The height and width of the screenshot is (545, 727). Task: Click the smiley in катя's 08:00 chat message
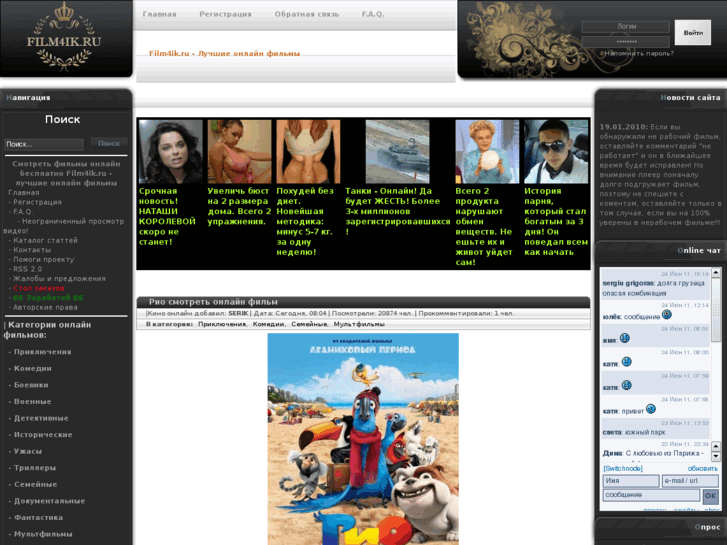[626, 361]
